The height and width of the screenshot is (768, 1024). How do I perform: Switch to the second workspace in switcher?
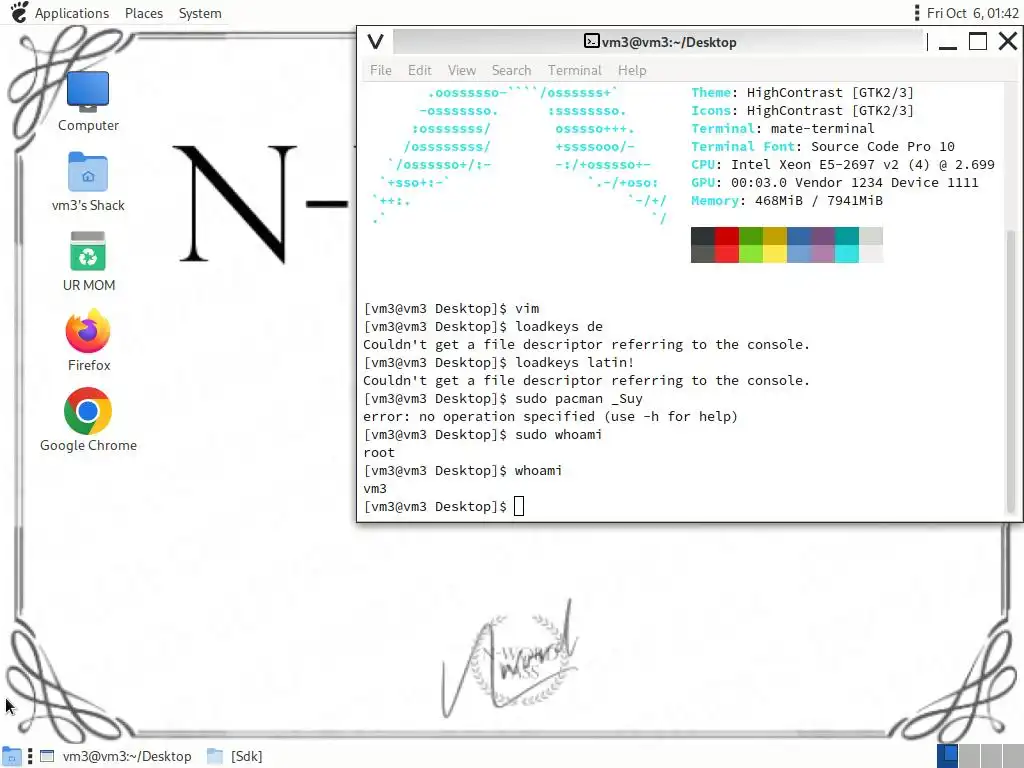tap(969, 756)
